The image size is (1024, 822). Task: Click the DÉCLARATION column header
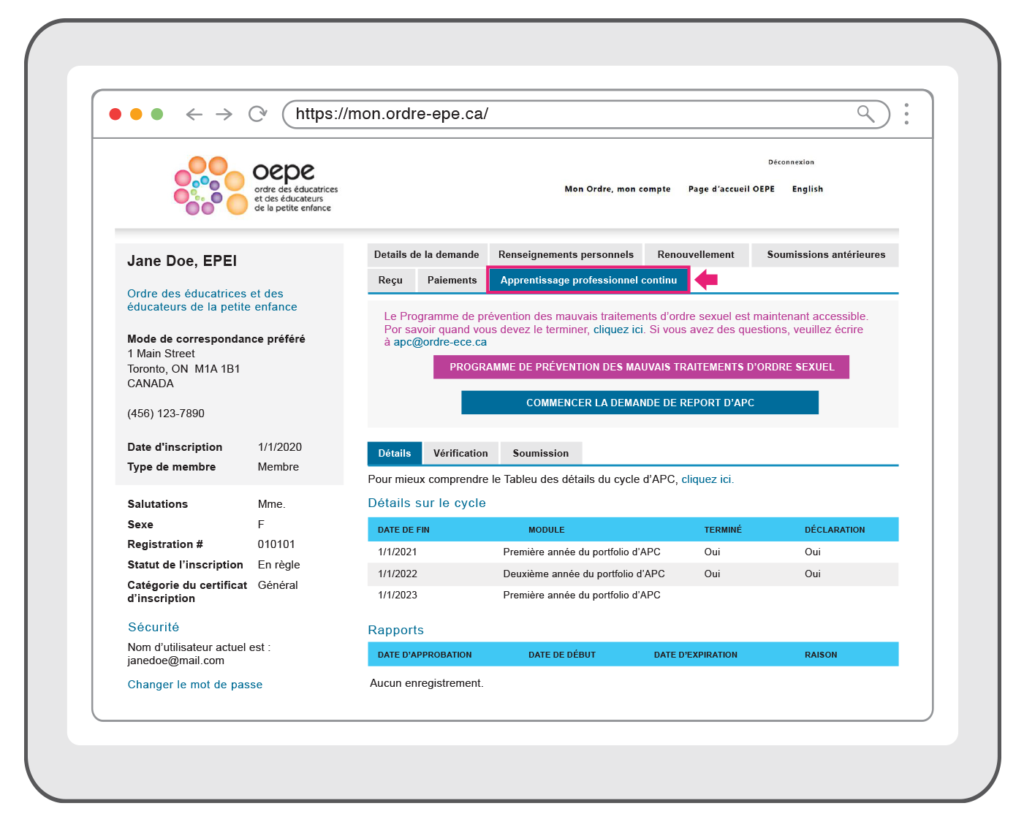835,530
